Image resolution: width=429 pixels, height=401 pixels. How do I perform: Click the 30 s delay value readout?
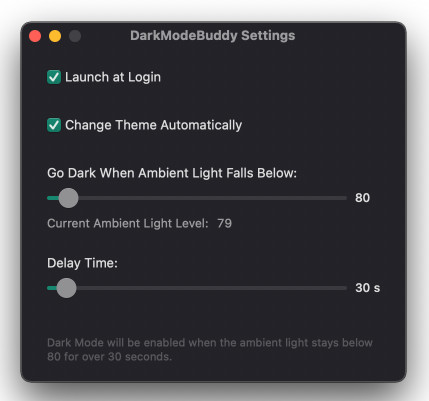(368, 288)
